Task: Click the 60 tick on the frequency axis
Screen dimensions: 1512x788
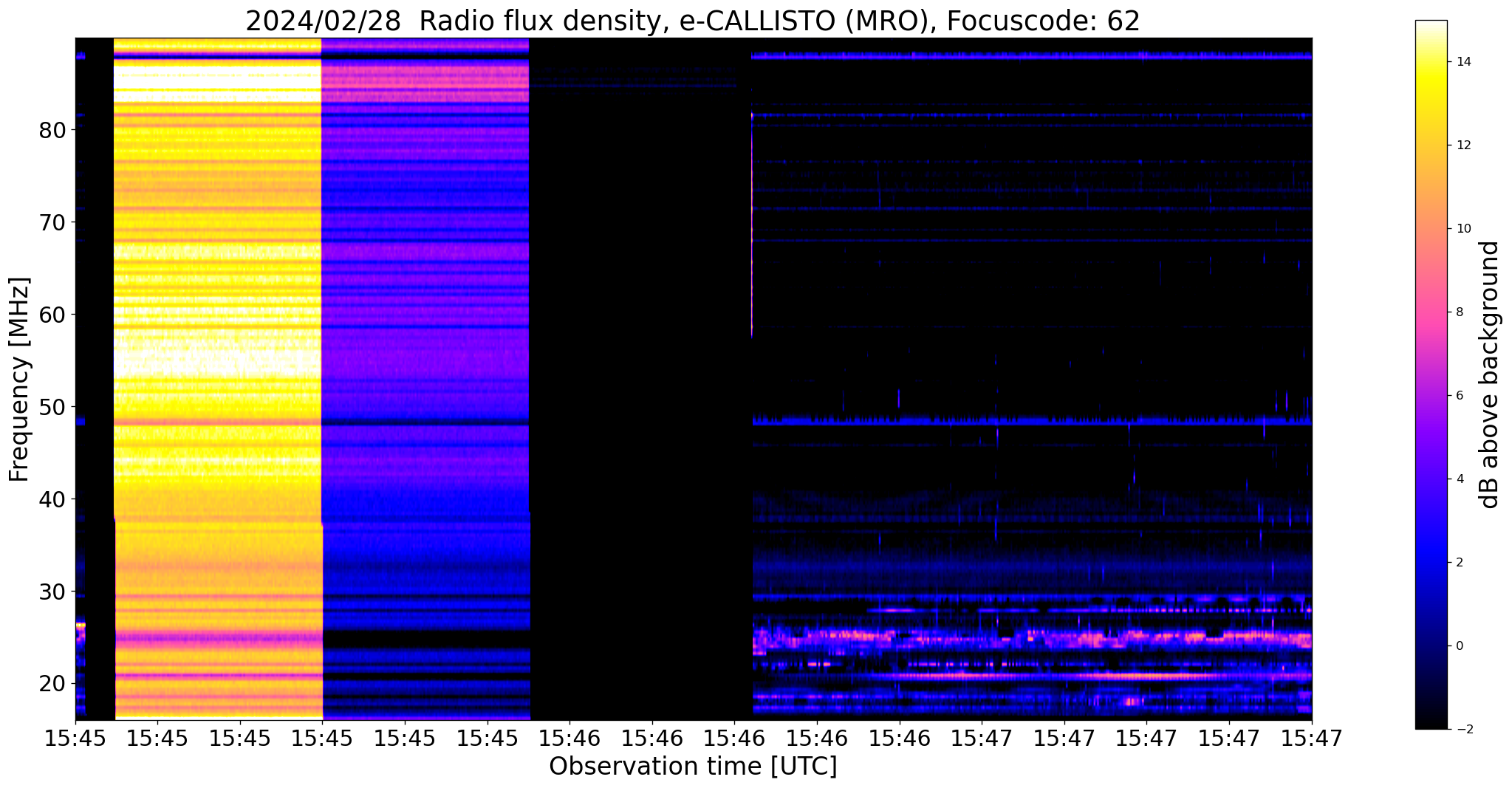Action: (x=52, y=315)
